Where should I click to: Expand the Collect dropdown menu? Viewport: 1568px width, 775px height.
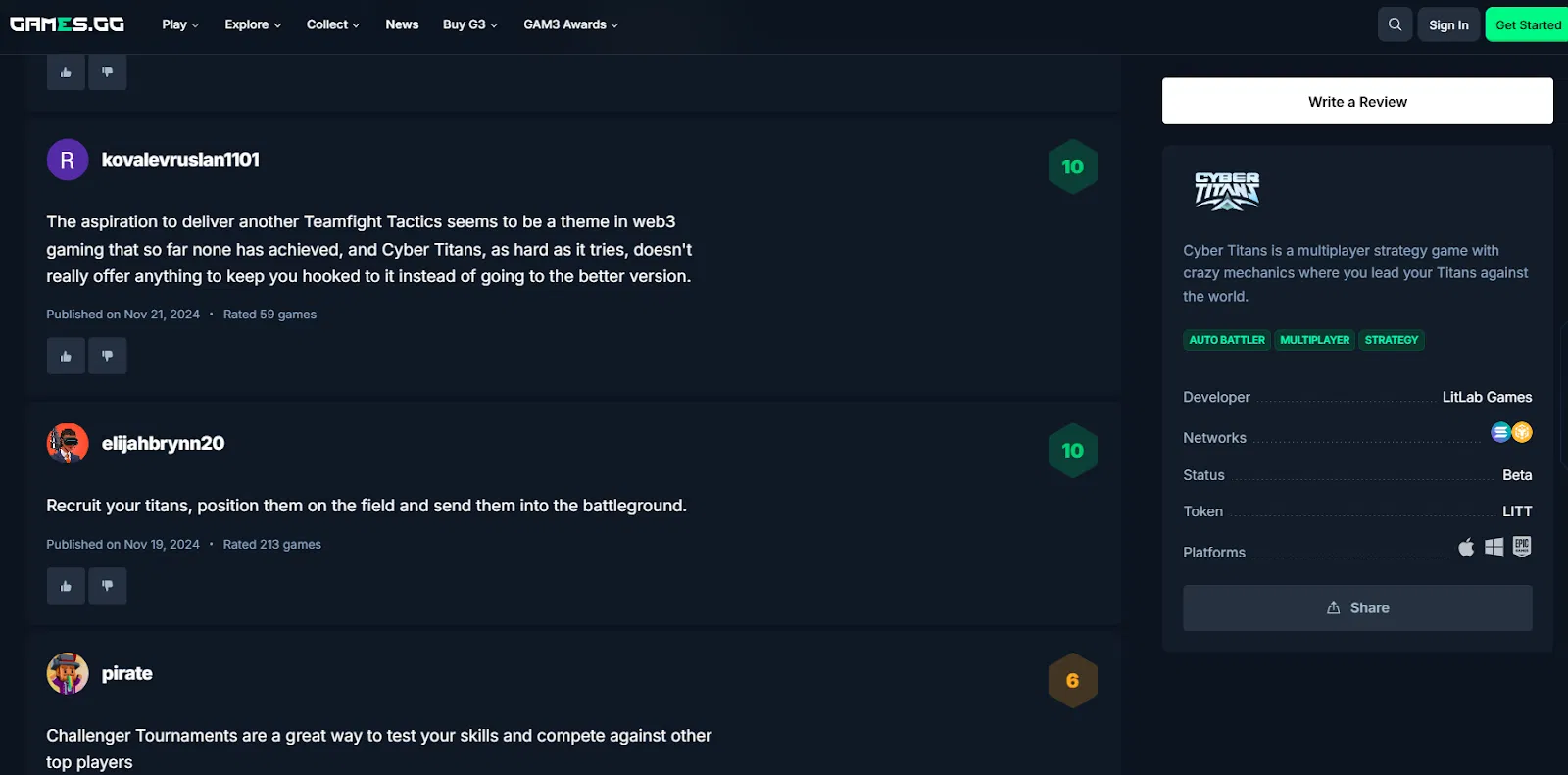(x=333, y=24)
